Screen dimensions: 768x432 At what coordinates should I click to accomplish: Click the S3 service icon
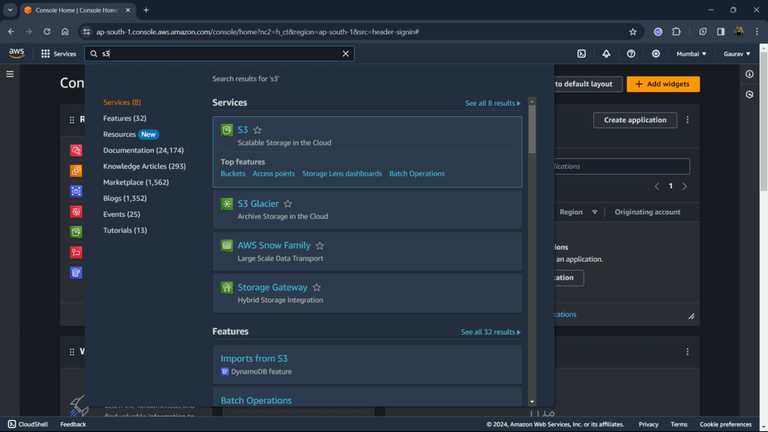226,130
